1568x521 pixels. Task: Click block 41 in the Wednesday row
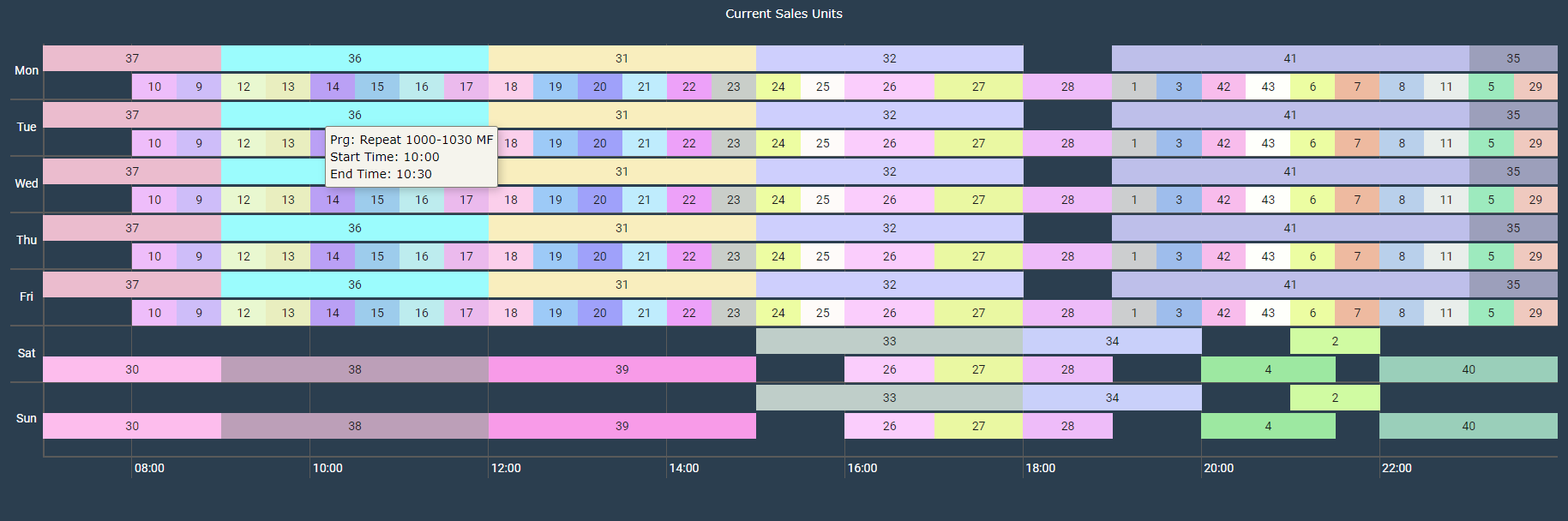(x=1289, y=171)
